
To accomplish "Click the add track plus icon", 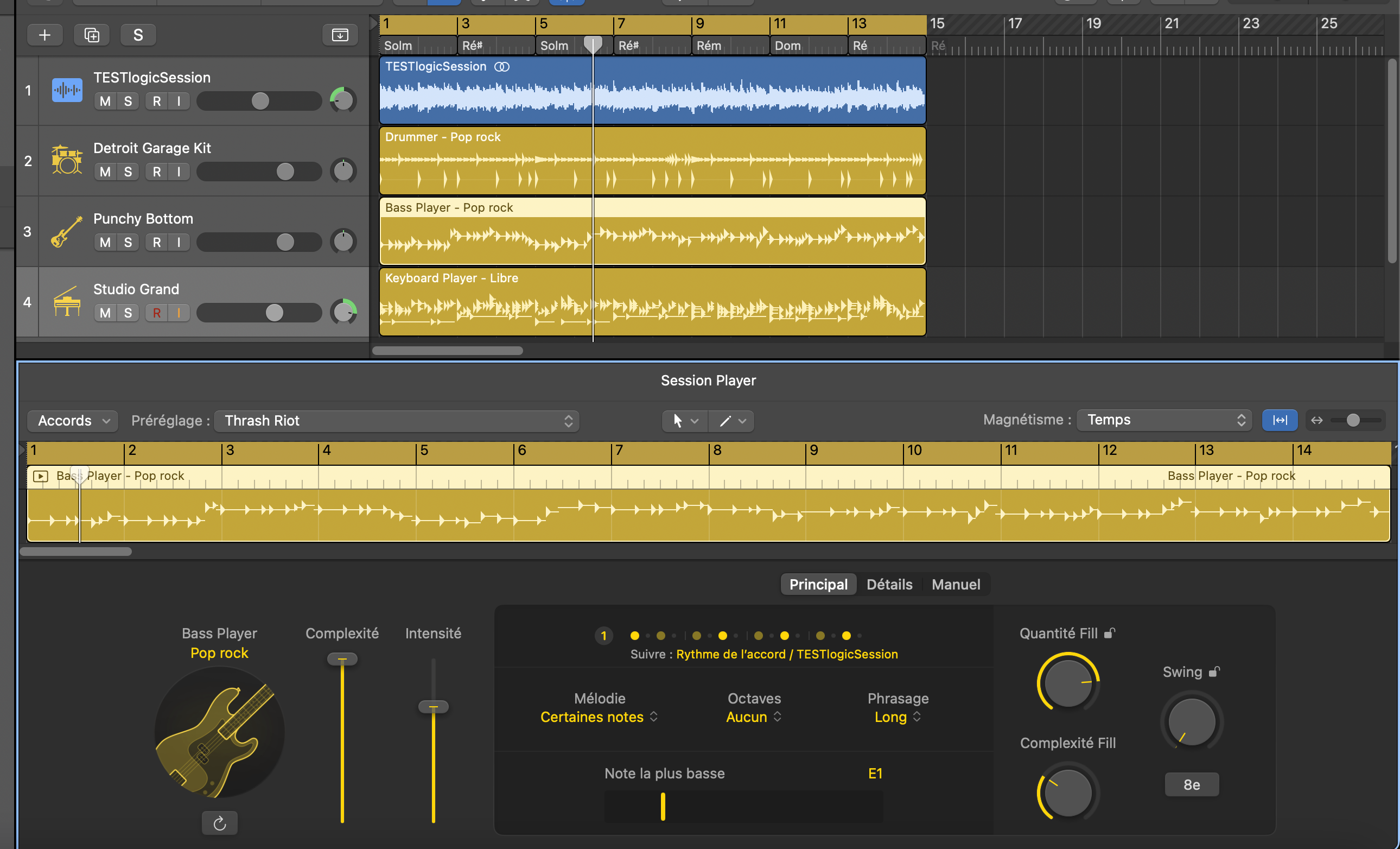I will (x=45, y=34).
